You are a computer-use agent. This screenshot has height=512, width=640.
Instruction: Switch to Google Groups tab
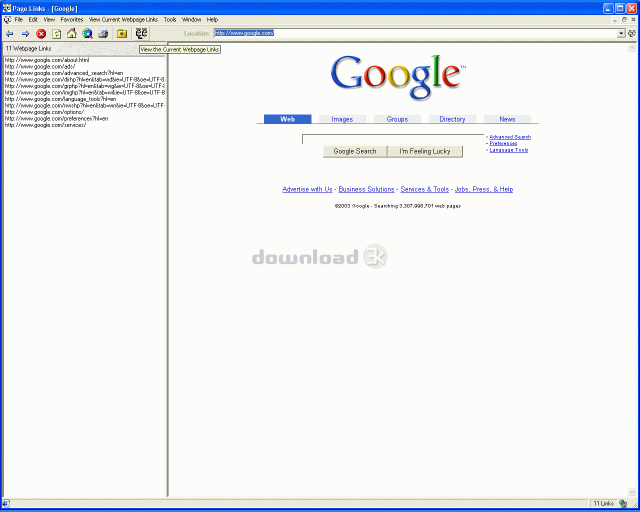coord(397,119)
